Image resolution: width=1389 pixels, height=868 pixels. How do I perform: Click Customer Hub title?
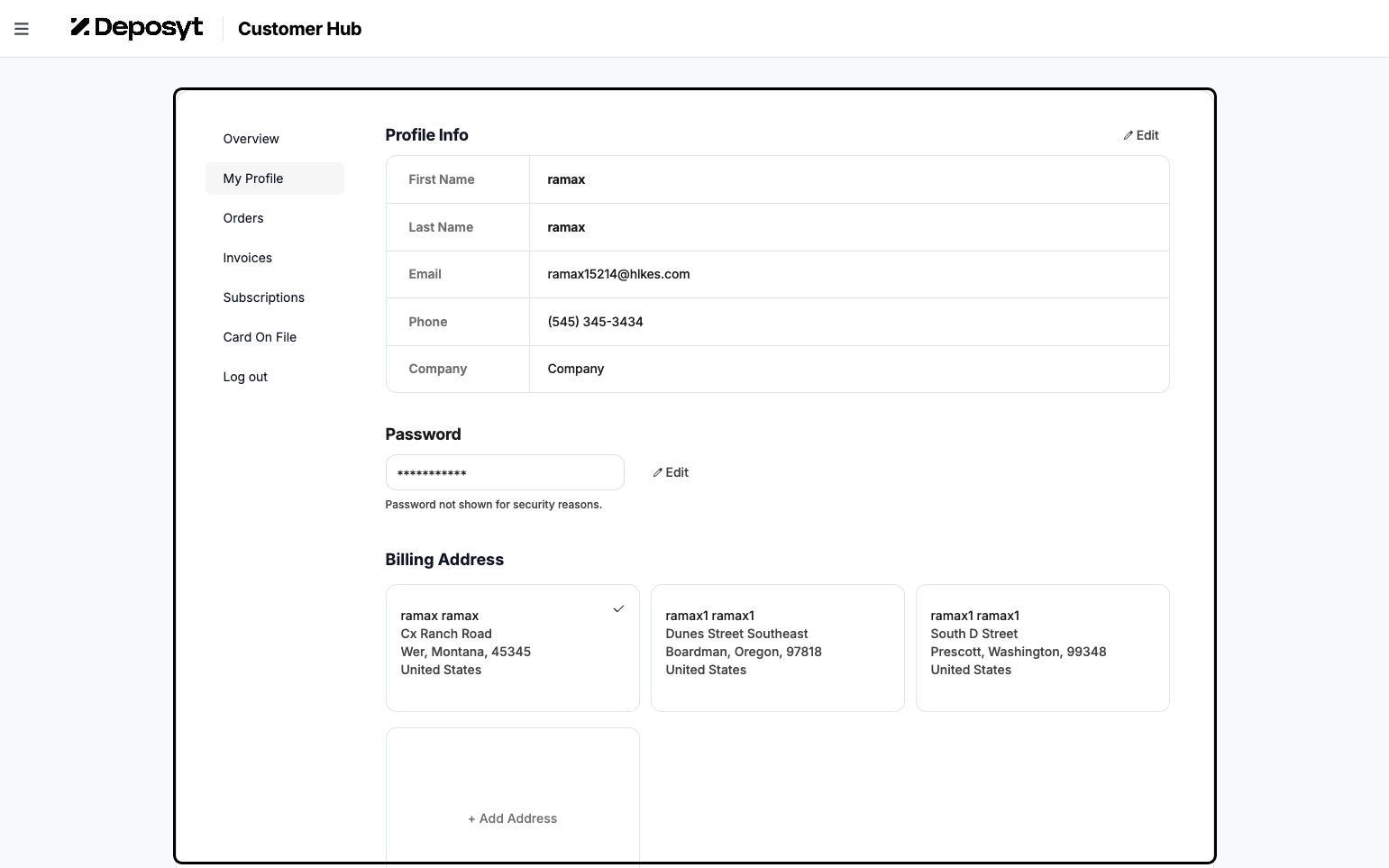click(x=299, y=29)
